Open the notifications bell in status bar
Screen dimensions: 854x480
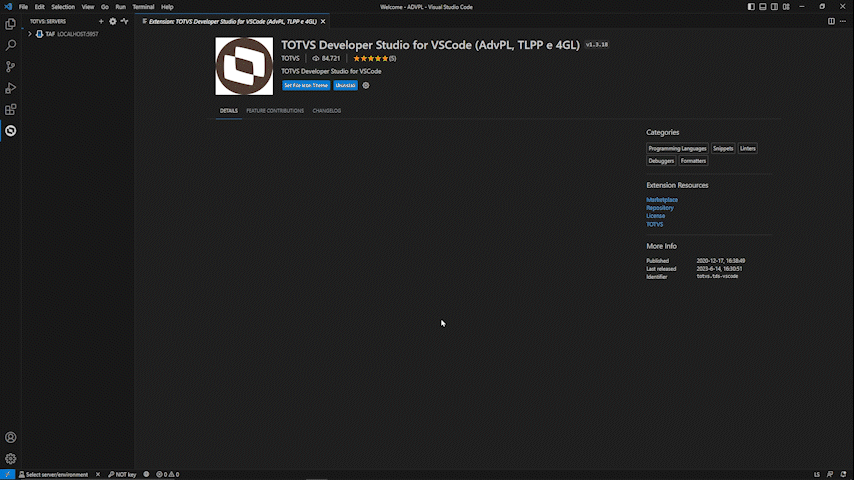843,475
